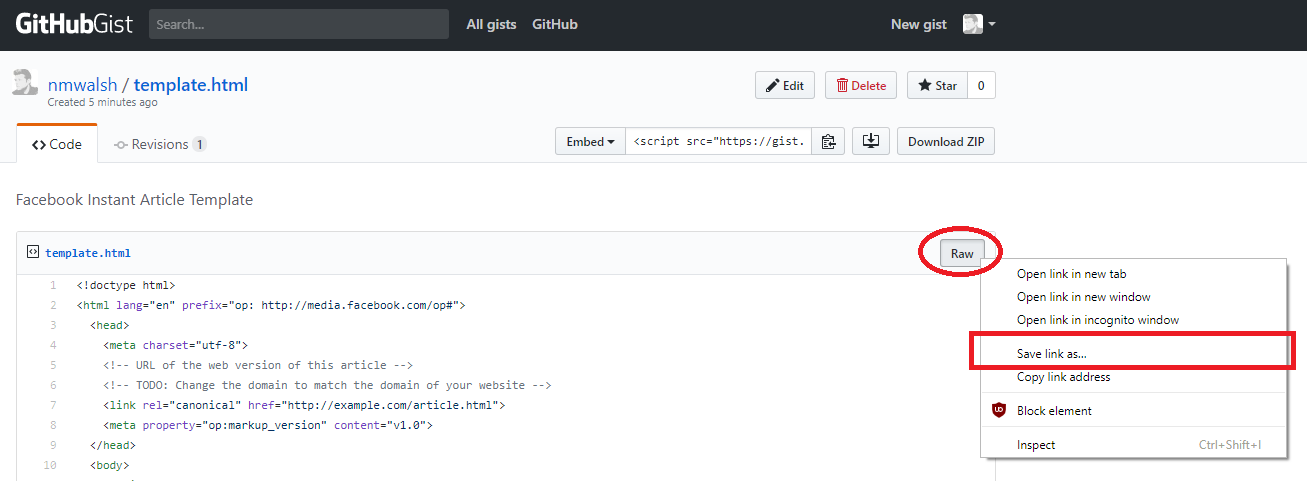Image resolution: width=1307 pixels, height=481 pixels.
Task: Click the red Delete button
Action: [861, 86]
